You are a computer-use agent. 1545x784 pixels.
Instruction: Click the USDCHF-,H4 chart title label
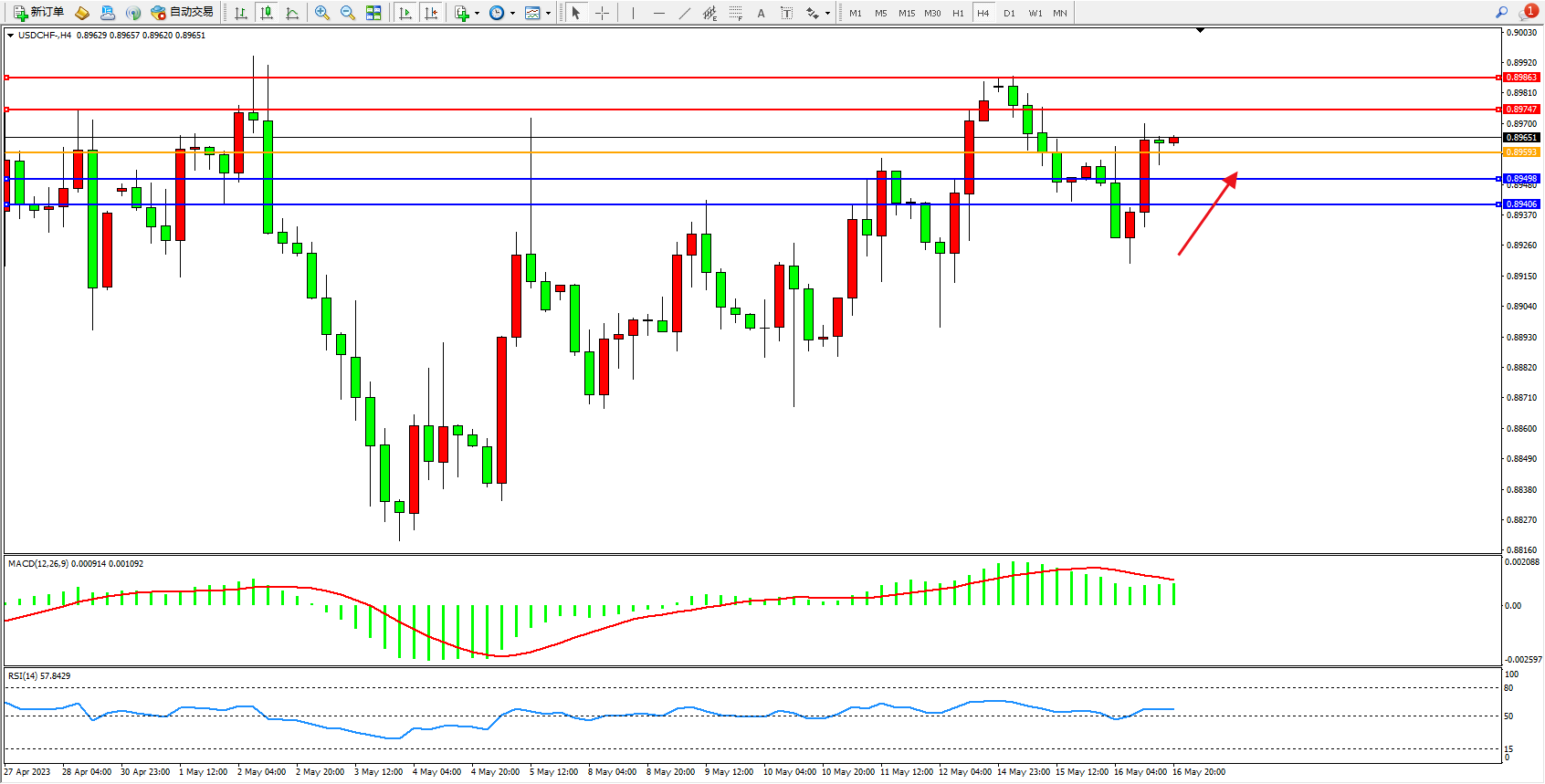click(44, 36)
